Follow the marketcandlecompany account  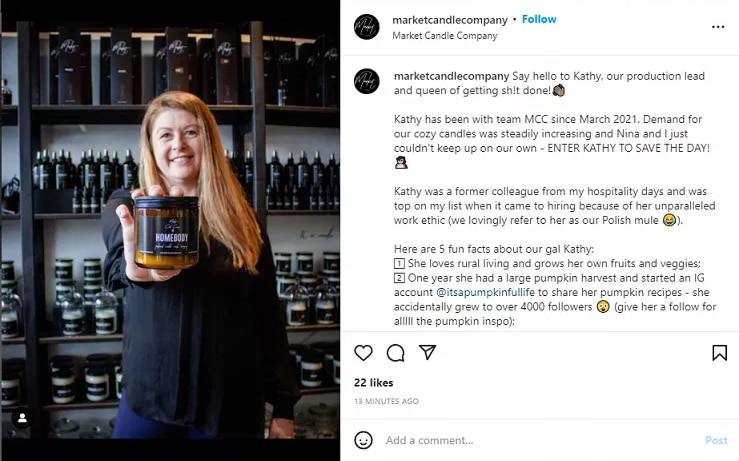(x=539, y=19)
